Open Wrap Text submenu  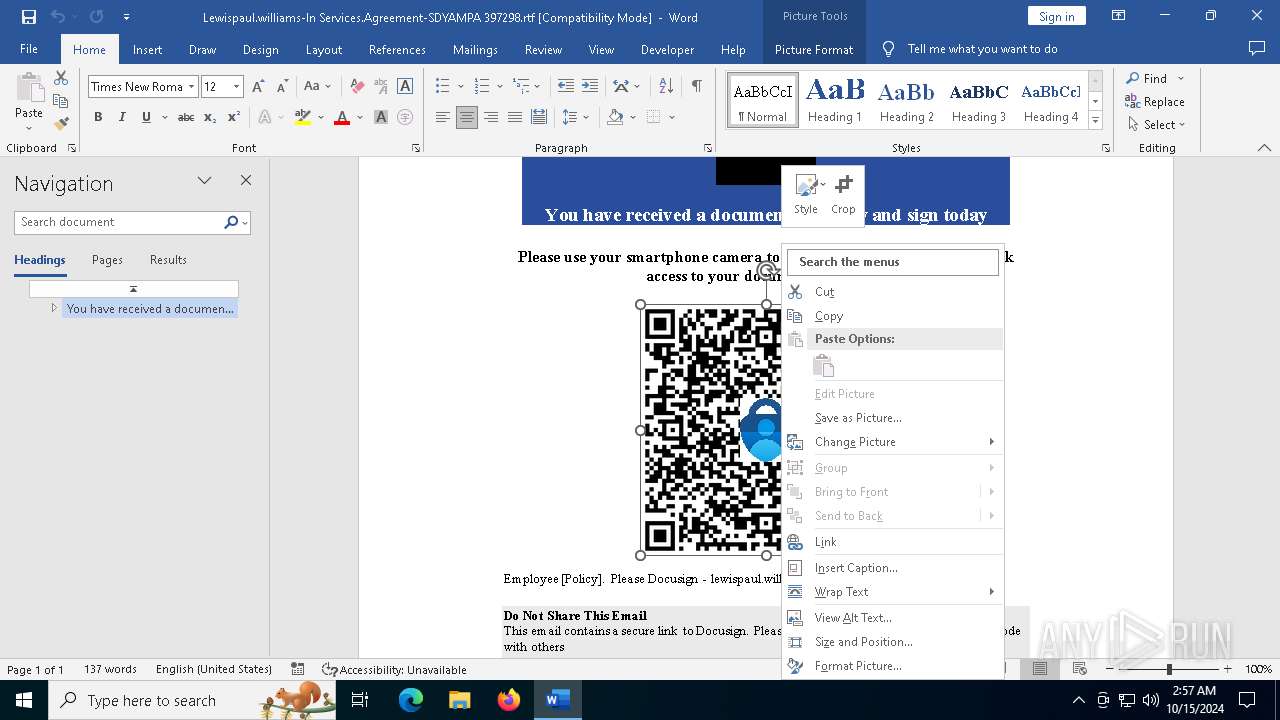pos(894,592)
